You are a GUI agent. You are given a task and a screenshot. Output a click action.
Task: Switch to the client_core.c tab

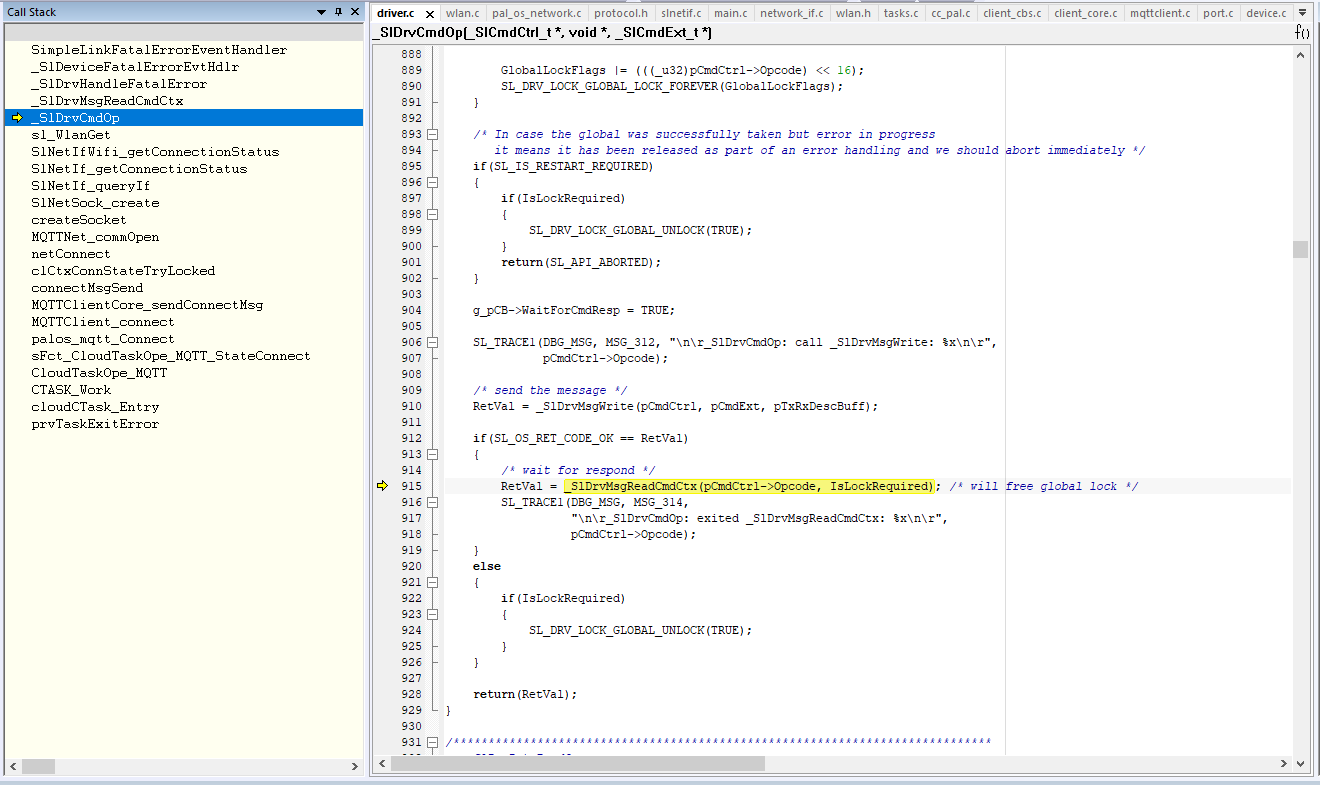1086,13
